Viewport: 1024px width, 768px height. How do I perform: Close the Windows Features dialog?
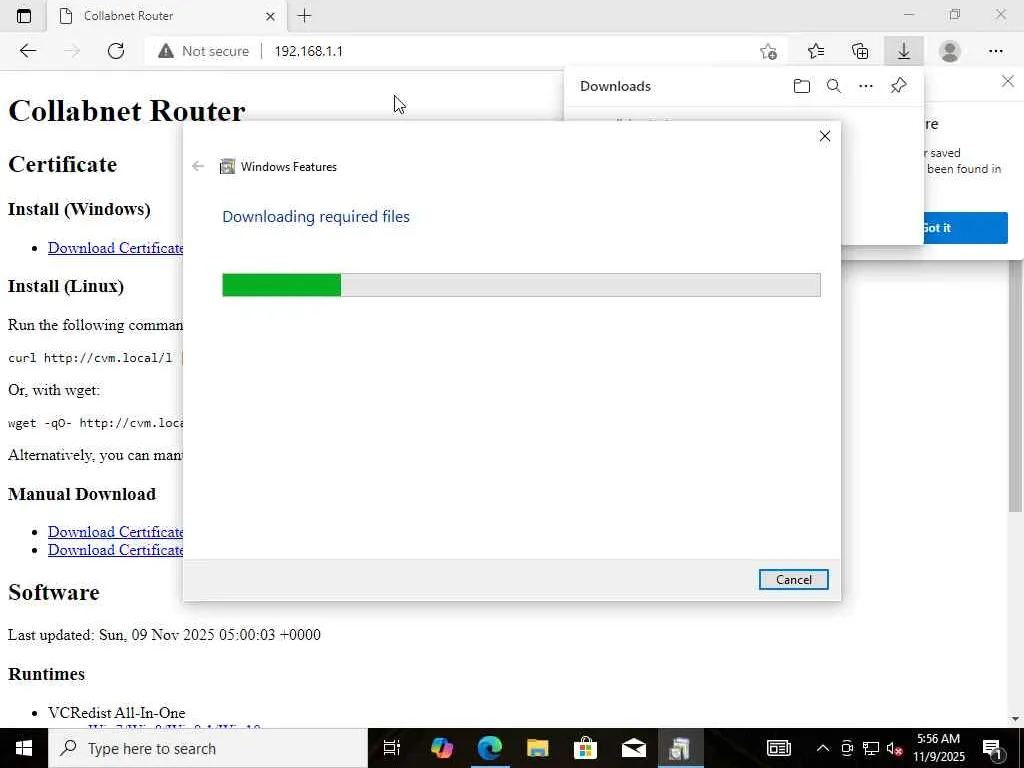[x=825, y=136]
